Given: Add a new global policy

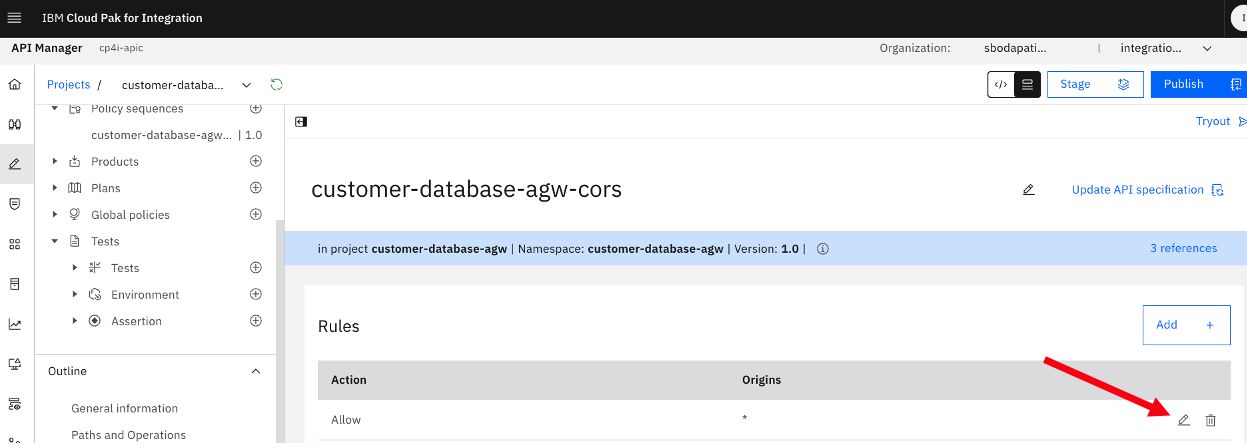Looking at the screenshot, I should coord(256,214).
